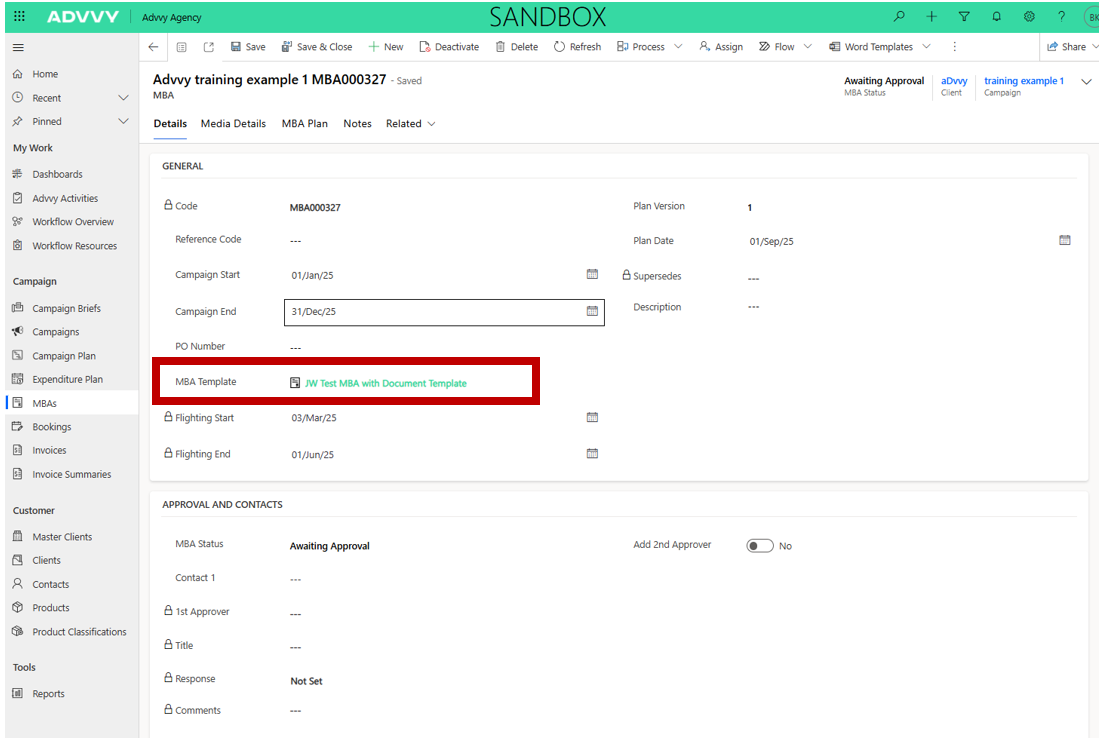Viewport: 1099px width, 738px height.
Task: Expand Word Templates dropdown arrow
Action: (926, 47)
